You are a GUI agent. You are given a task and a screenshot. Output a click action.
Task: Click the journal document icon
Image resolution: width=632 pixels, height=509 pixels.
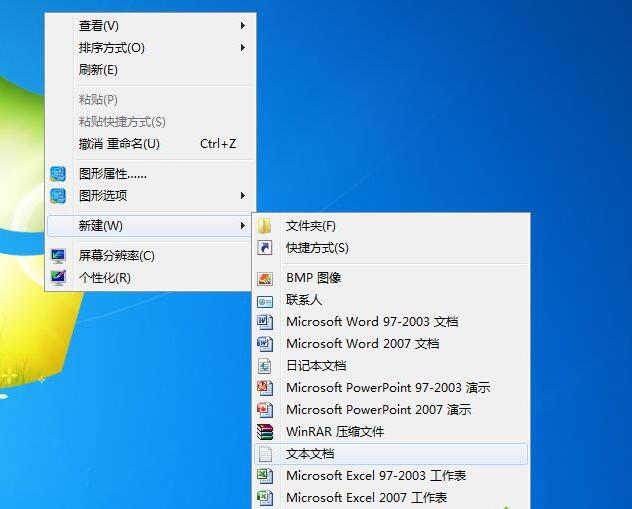[265, 366]
